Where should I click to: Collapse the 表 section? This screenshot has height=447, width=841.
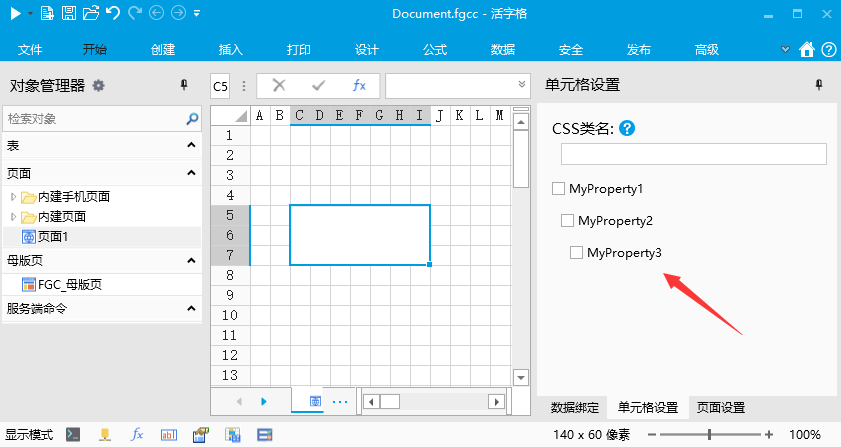[x=191, y=145]
